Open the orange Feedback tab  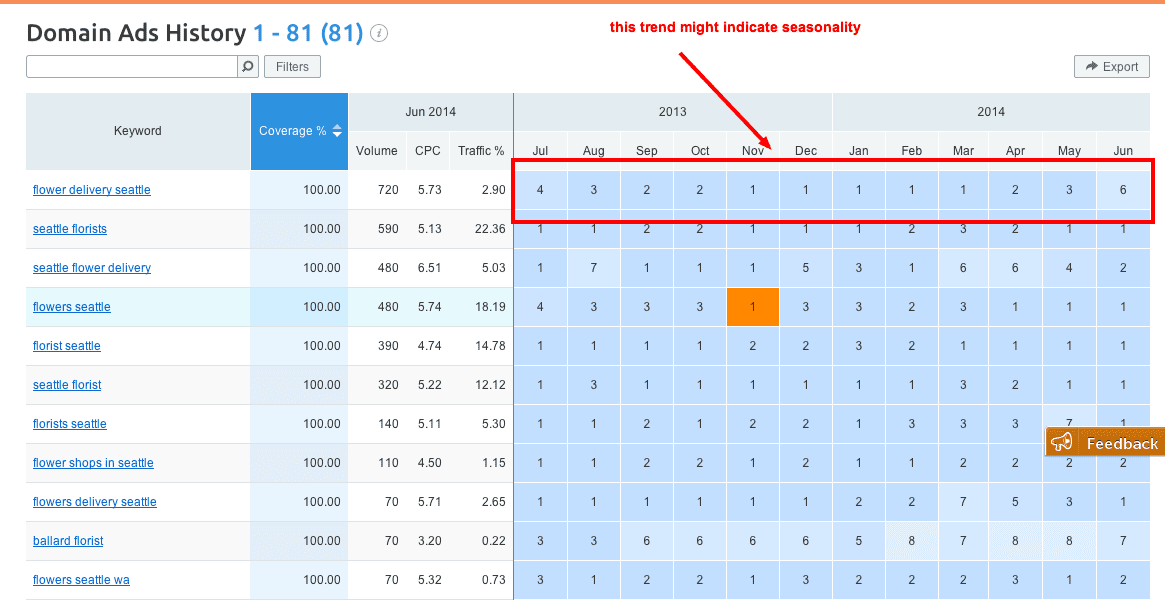coord(1106,443)
